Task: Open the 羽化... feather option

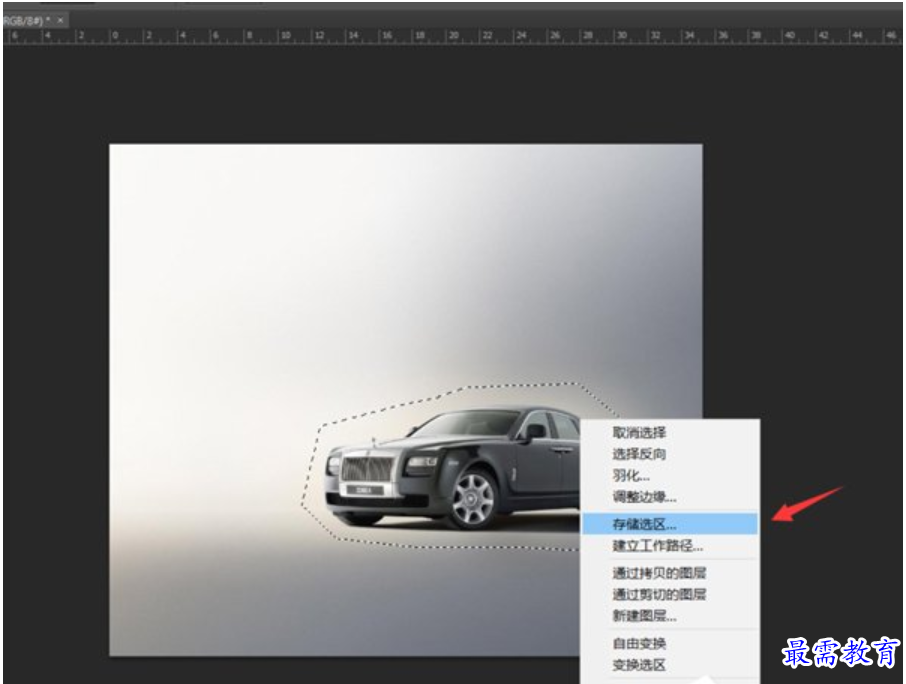Action: pyautogui.click(x=670, y=475)
